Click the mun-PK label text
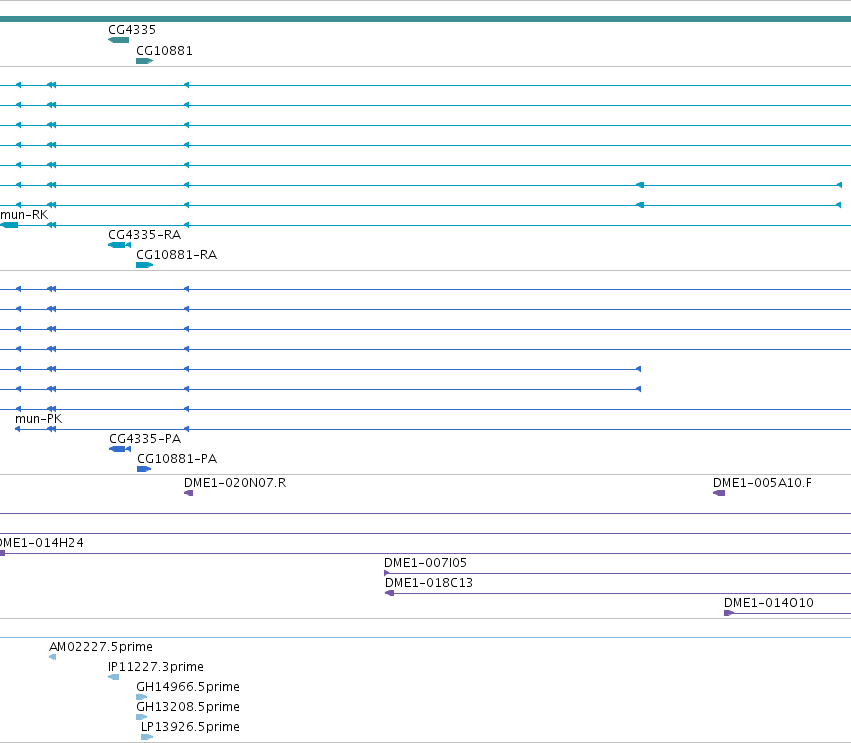851x743 pixels. click(39, 419)
